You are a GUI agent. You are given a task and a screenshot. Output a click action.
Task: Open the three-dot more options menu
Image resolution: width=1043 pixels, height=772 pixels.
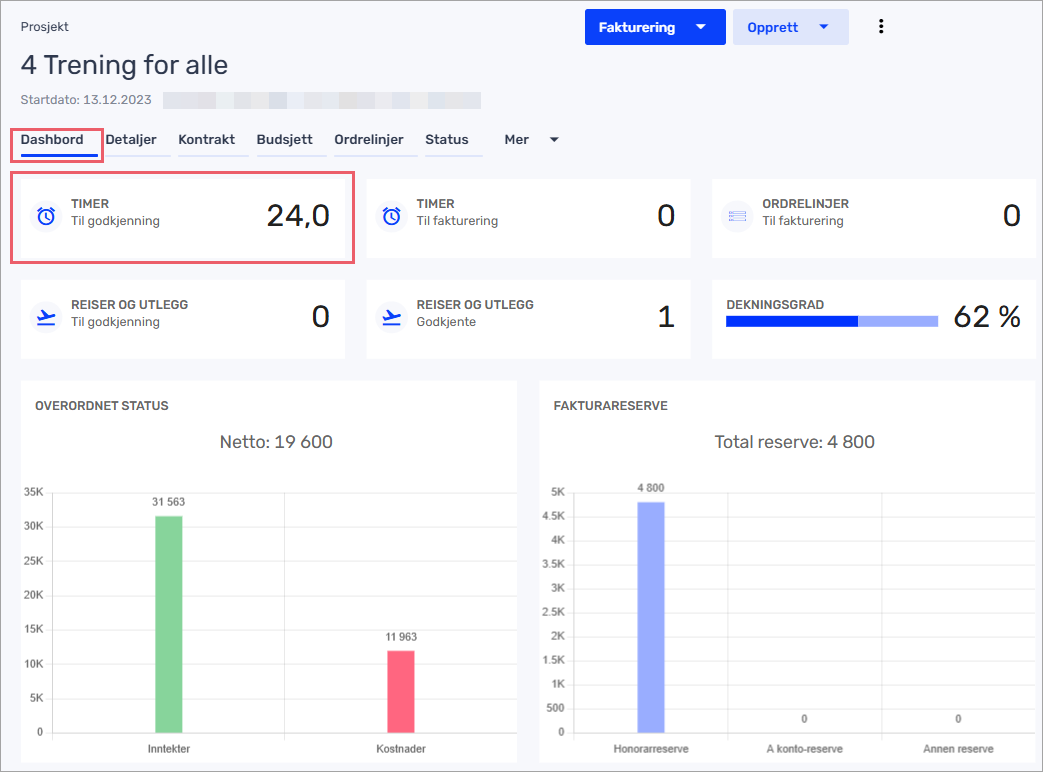click(881, 27)
